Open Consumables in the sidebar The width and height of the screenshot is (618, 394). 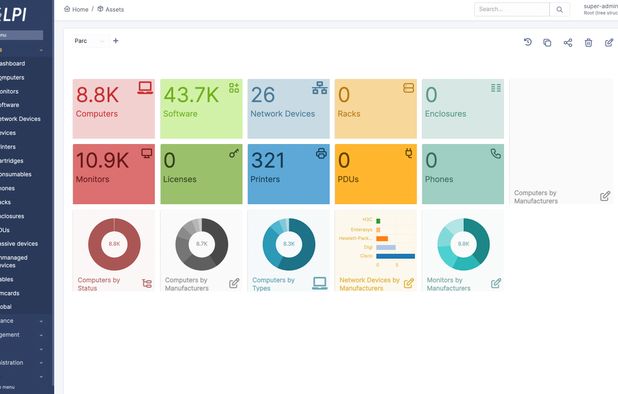click(16, 175)
